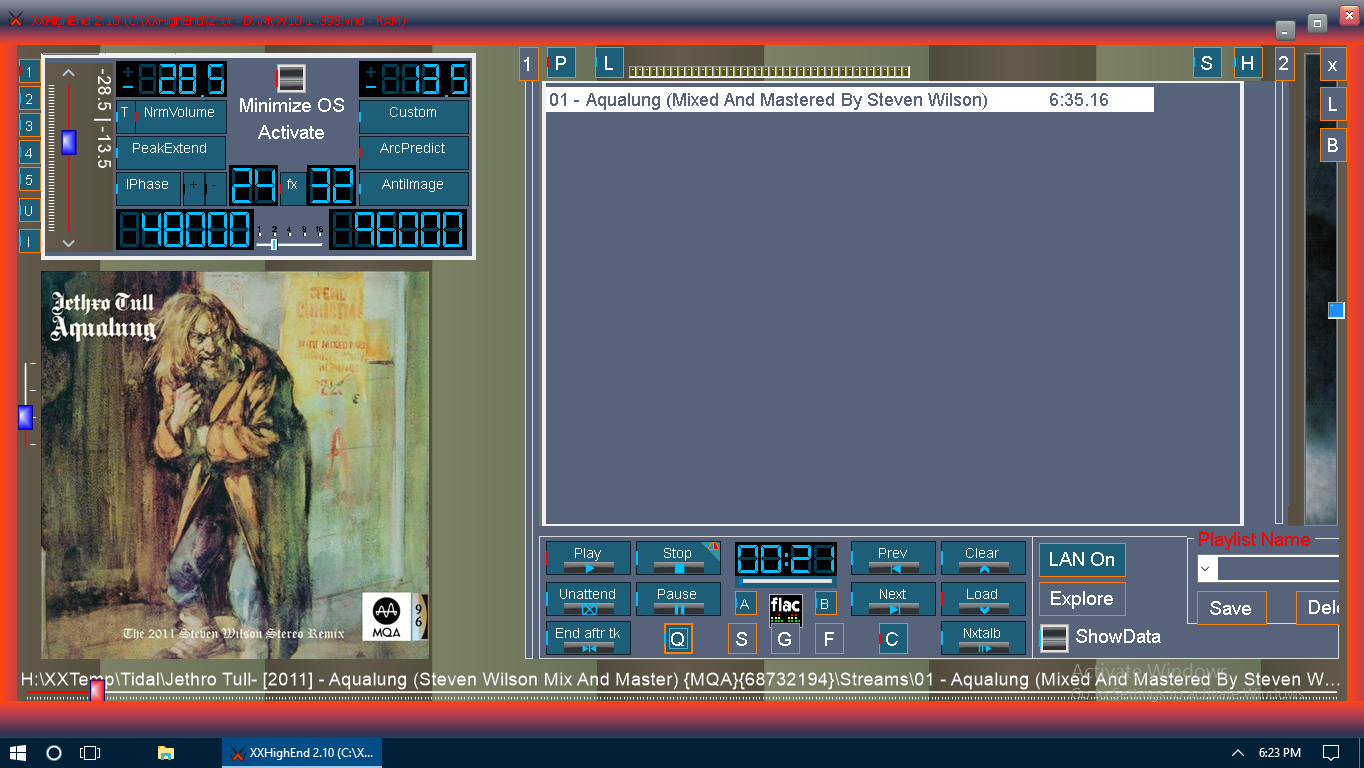The width and height of the screenshot is (1364, 768).
Task: Click the x button at top right
Action: (1333, 66)
